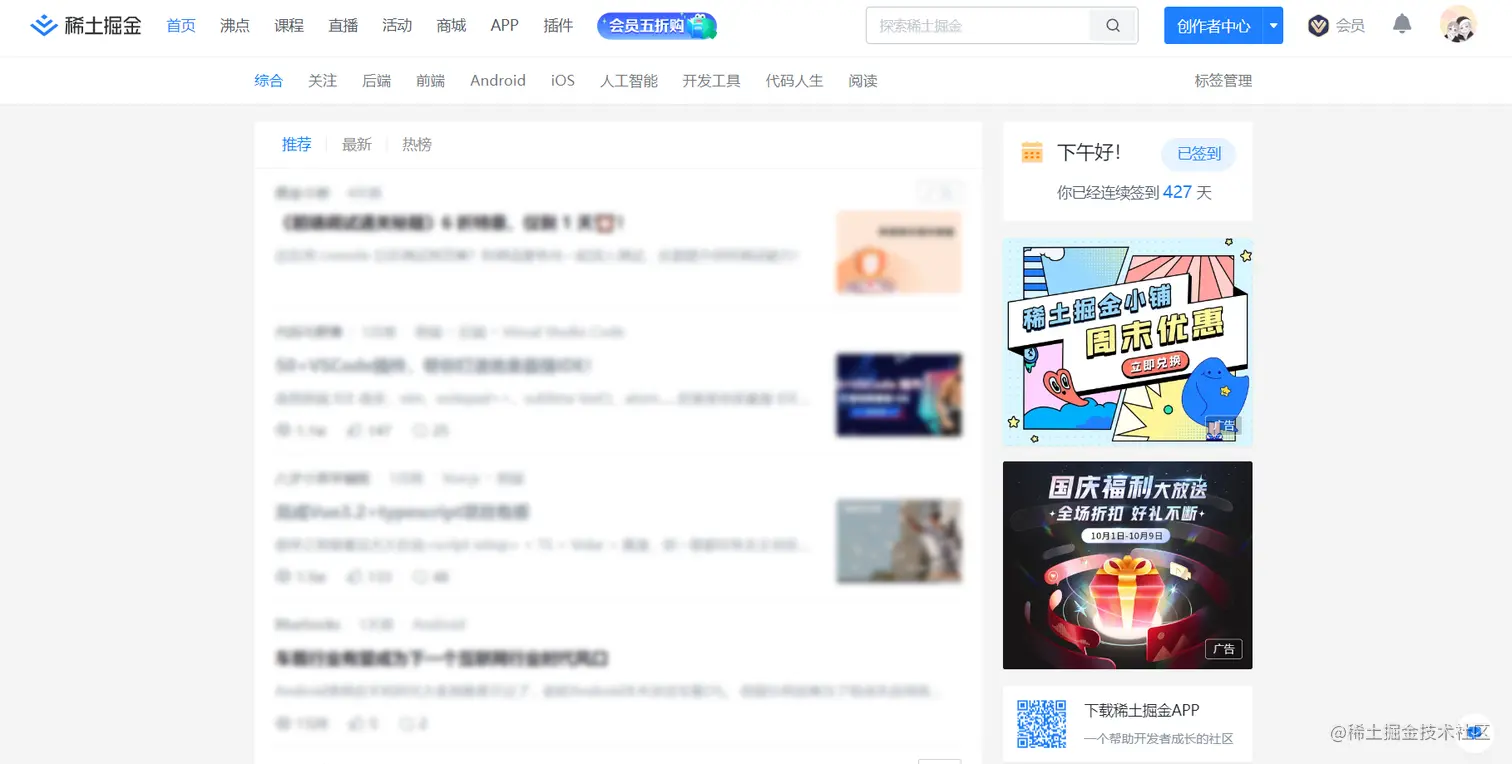1512x764 pixels.
Task: Click 一个帮助开发者成长的社区 caption
Action: 1159,739
